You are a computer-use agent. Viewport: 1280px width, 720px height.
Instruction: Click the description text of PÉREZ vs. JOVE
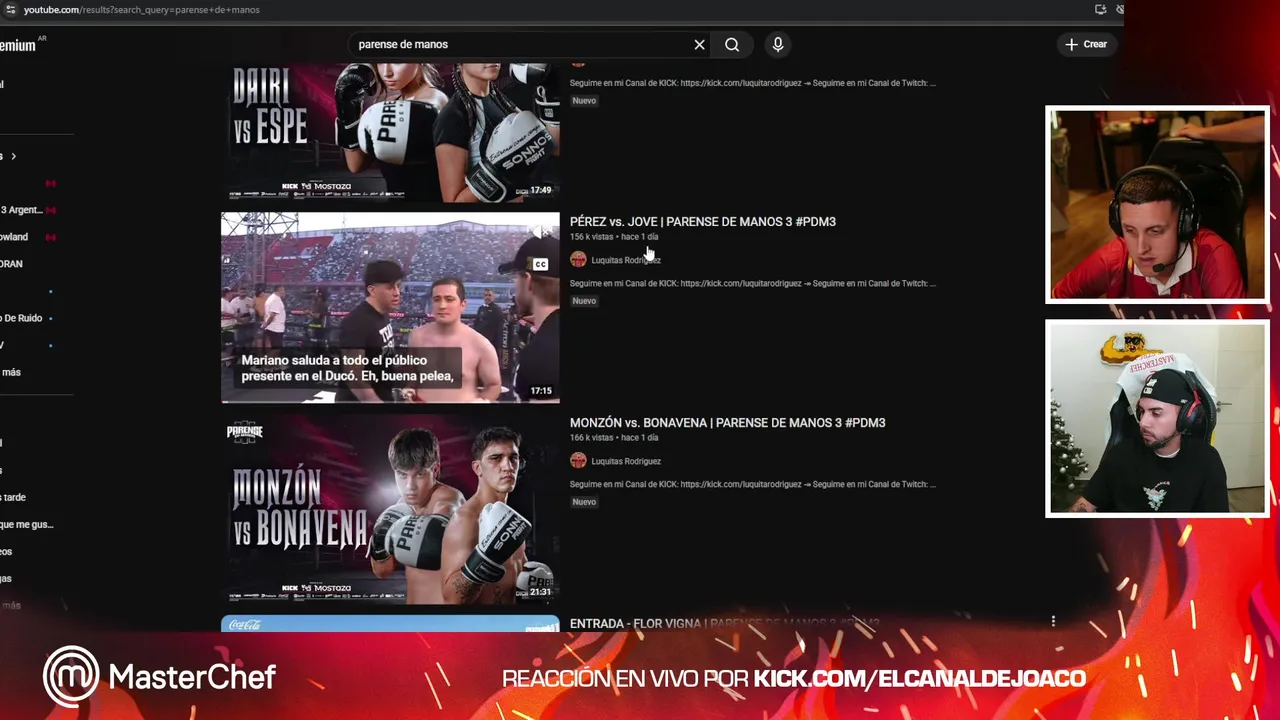(753, 283)
